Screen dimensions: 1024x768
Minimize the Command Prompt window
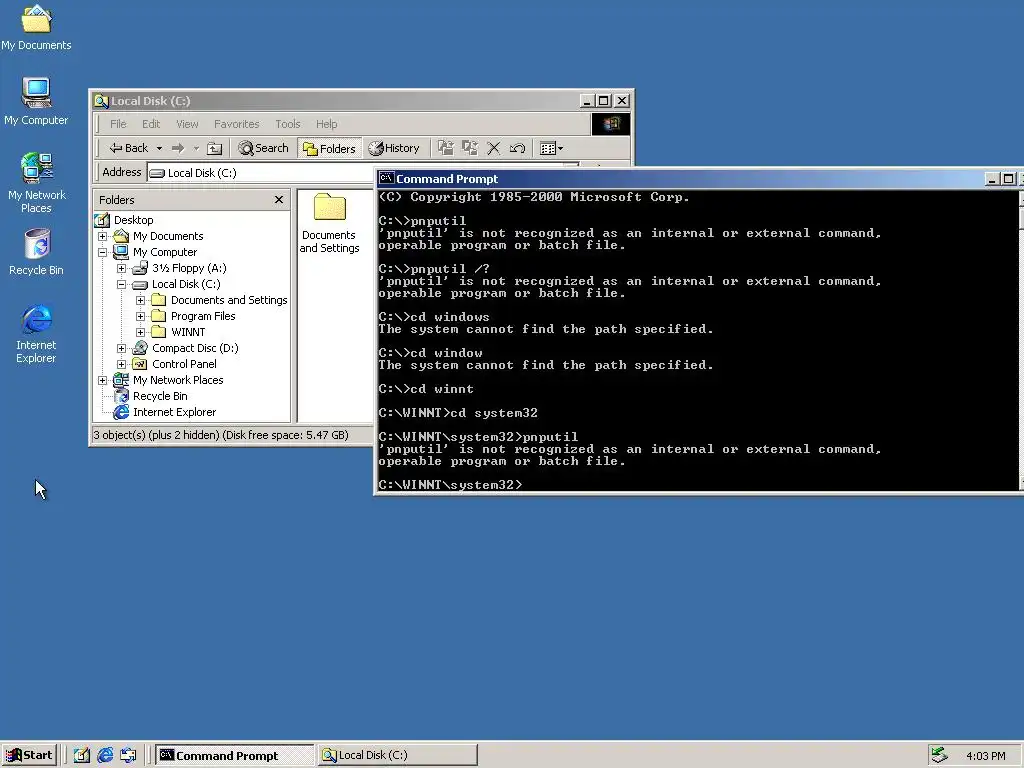[992, 179]
